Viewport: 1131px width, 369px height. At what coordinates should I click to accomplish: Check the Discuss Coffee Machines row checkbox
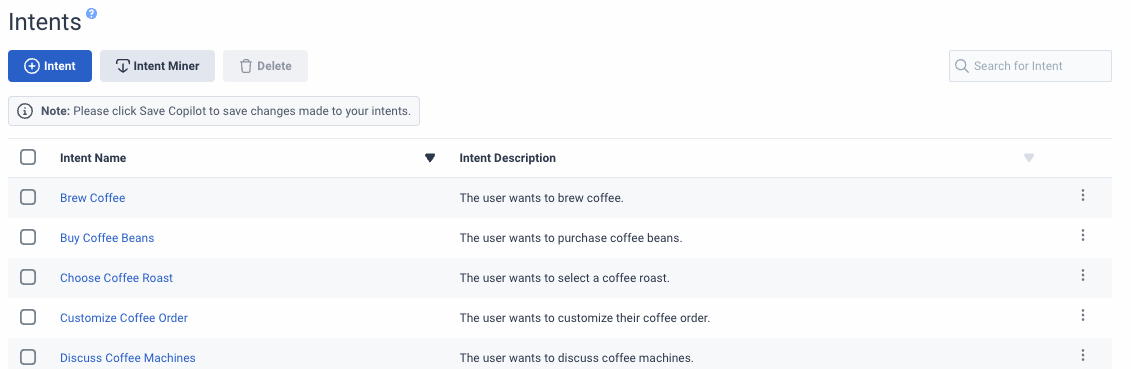click(x=28, y=357)
